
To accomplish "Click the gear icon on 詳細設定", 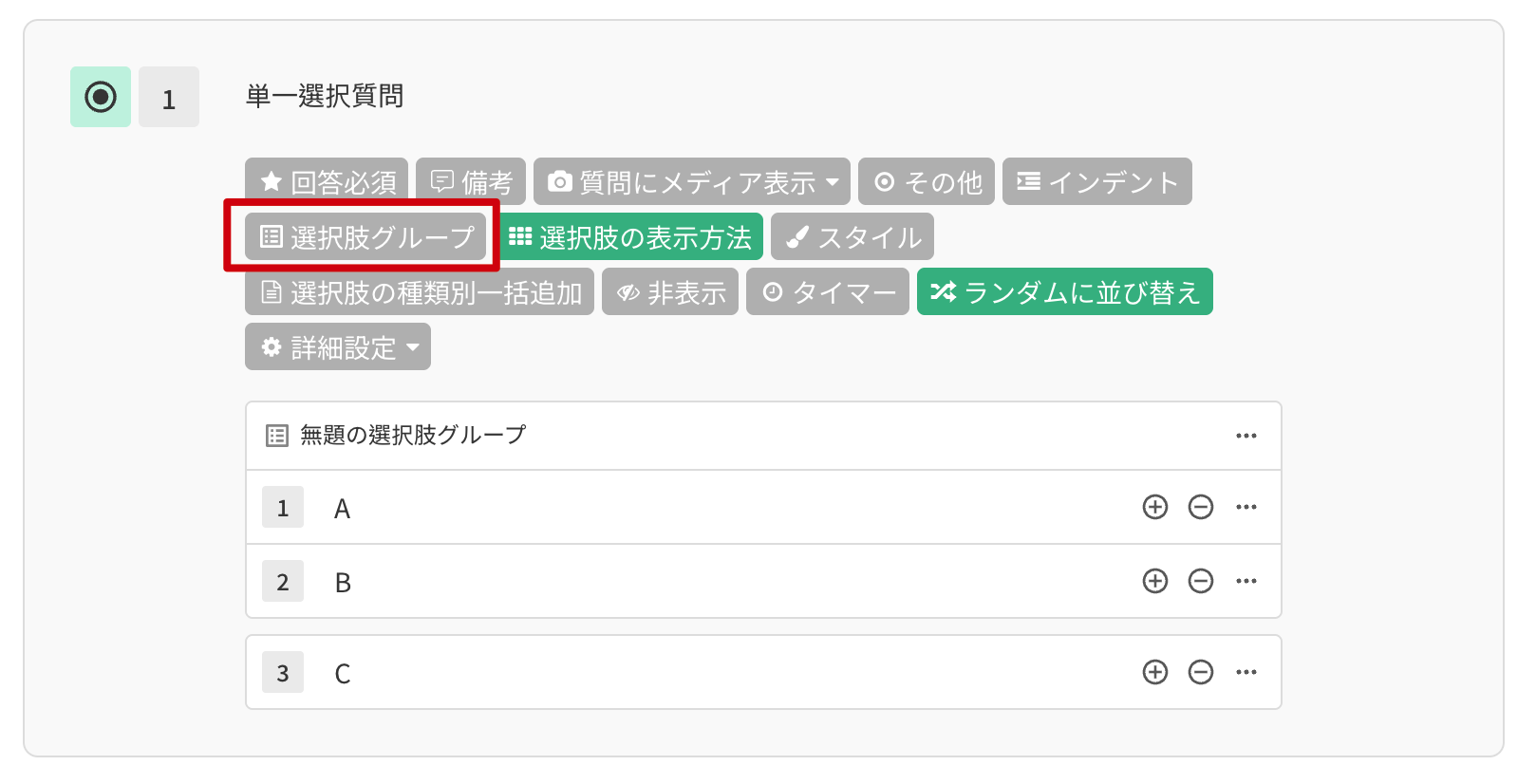I will [x=269, y=346].
